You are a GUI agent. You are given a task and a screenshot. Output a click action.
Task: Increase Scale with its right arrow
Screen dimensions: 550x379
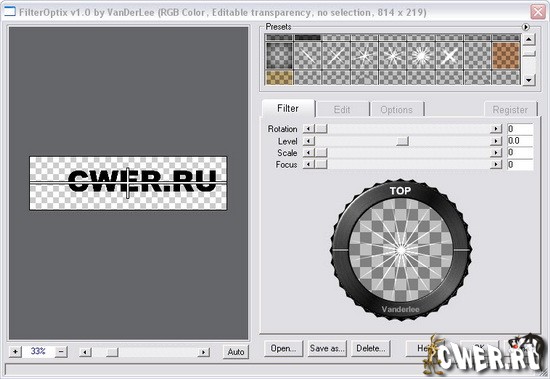tap(496, 153)
